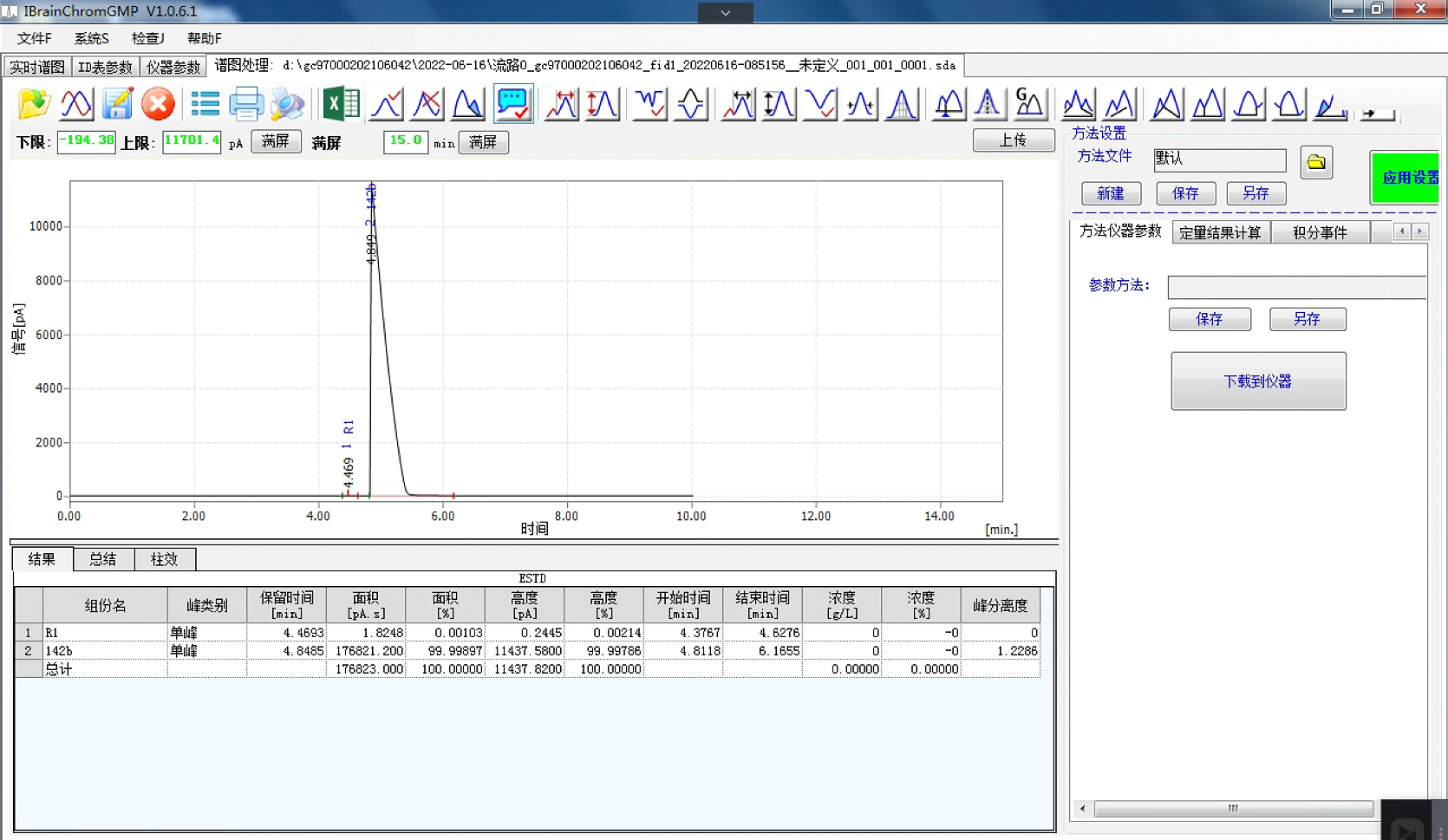Click the yellow folder browse method file button
This screenshot has width=1448, height=840.
click(1315, 162)
